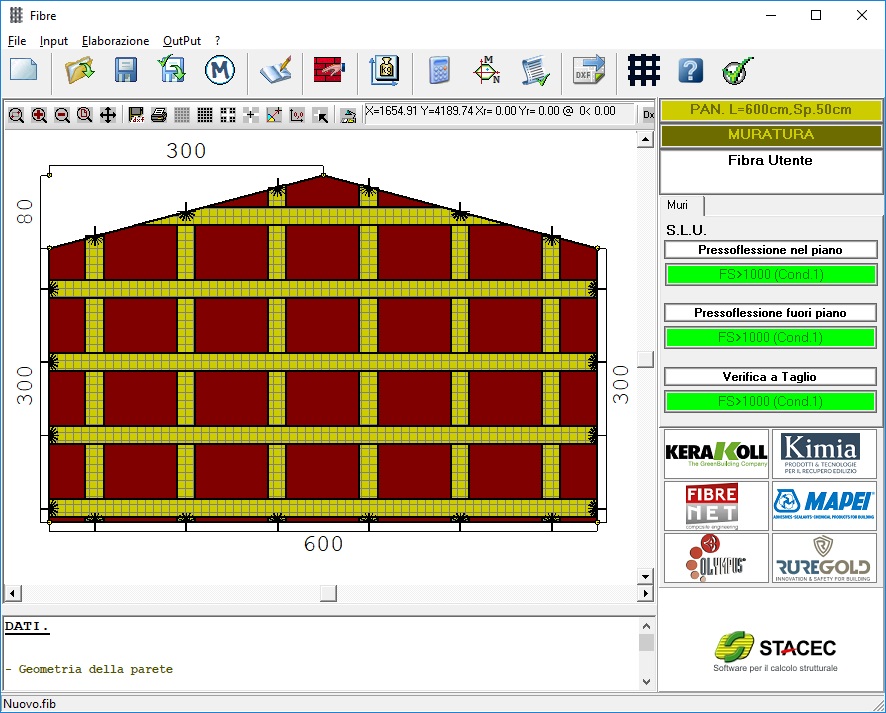The width and height of the screenshot is (886, 713).
Task: Zoom in with red plus magnifier
Action: point(39,115)
